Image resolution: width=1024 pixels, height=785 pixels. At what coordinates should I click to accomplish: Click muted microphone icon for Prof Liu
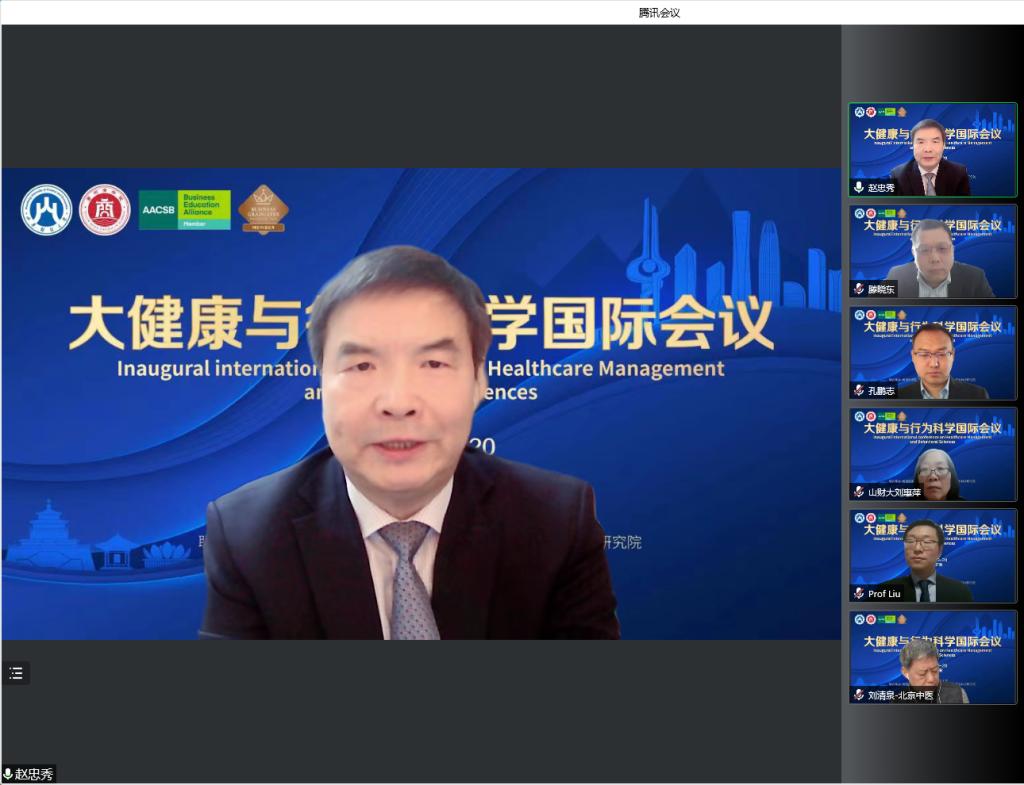858,593
